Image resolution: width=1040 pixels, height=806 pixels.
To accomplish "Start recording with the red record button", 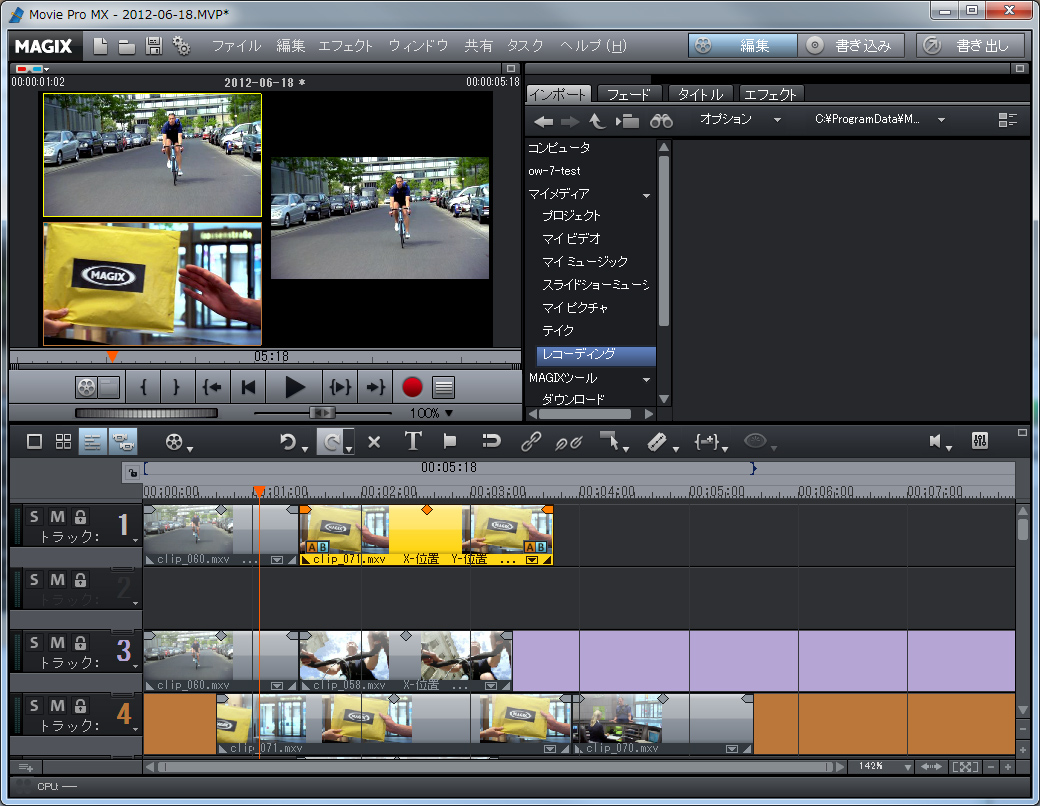I will coord(412,387).
